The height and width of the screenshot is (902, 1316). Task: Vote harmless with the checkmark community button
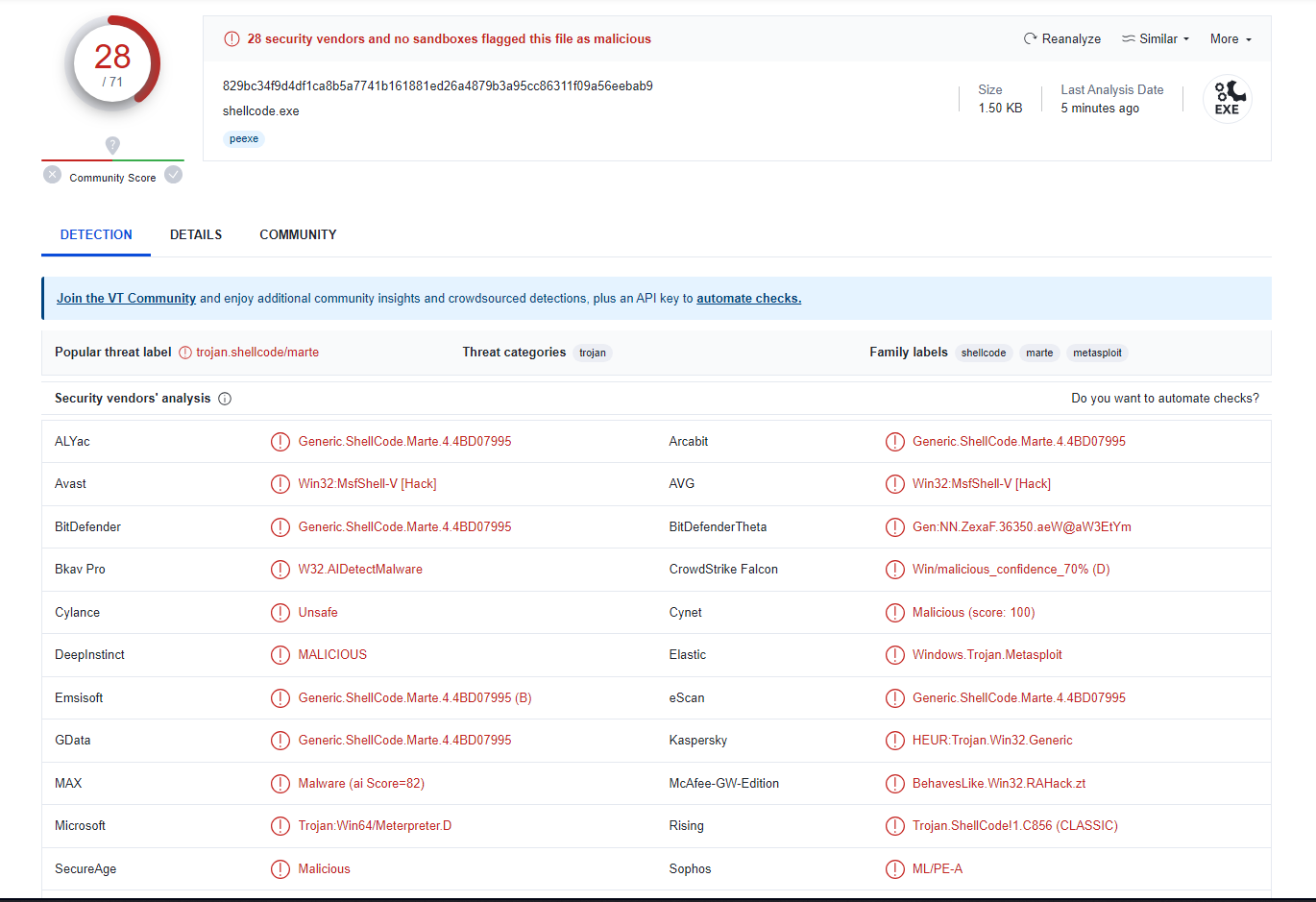coord(173,175)
